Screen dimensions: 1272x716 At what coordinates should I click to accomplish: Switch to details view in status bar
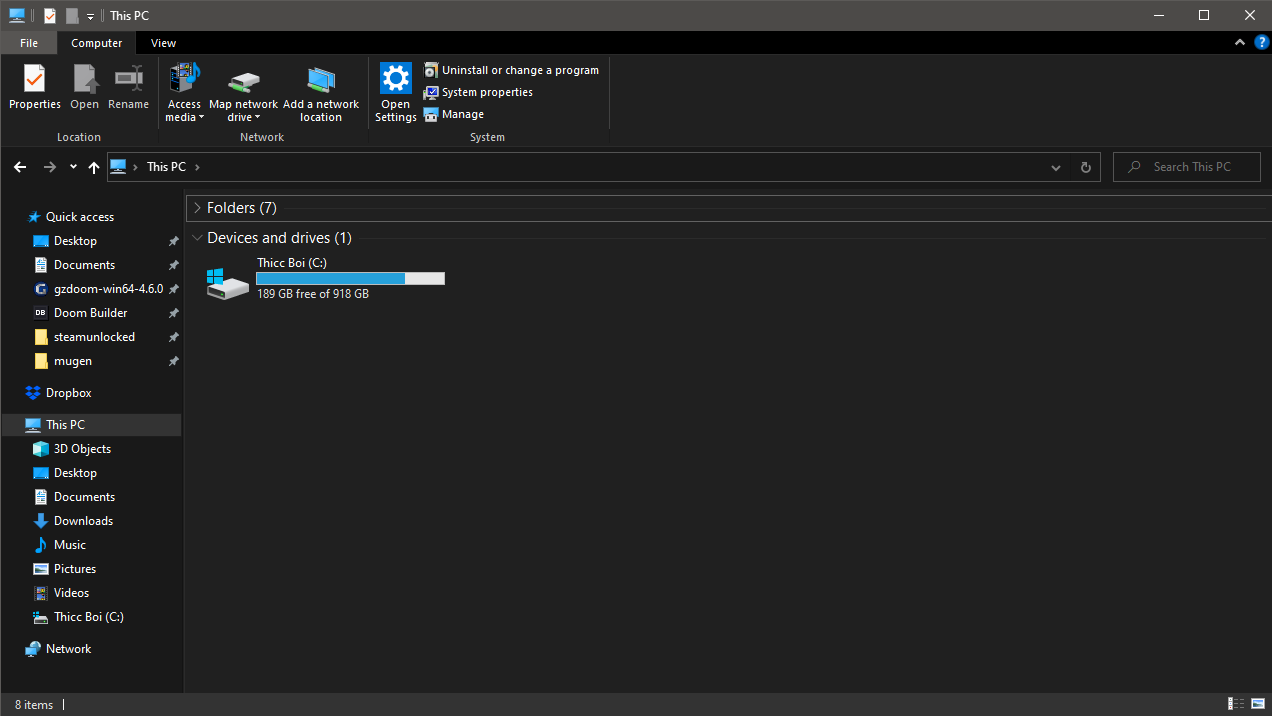point(1236,705)
